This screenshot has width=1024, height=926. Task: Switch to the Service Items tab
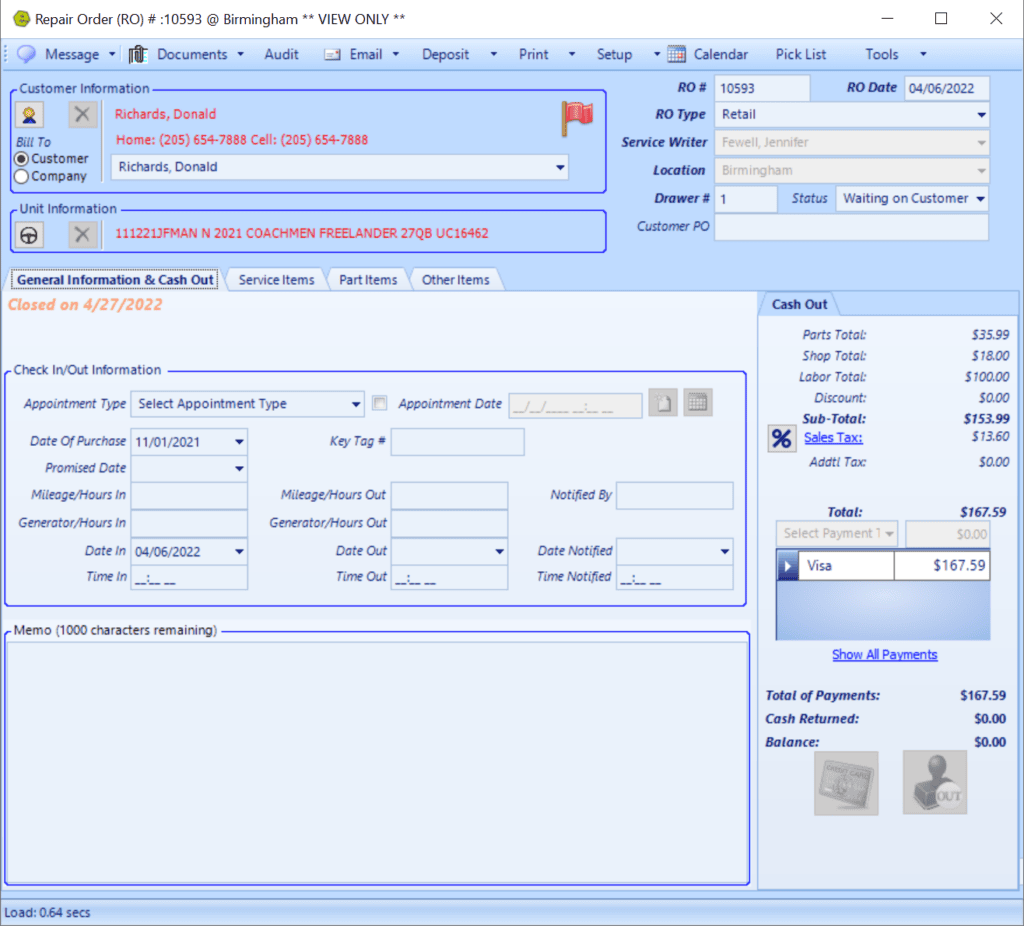(x=276, y=279)
